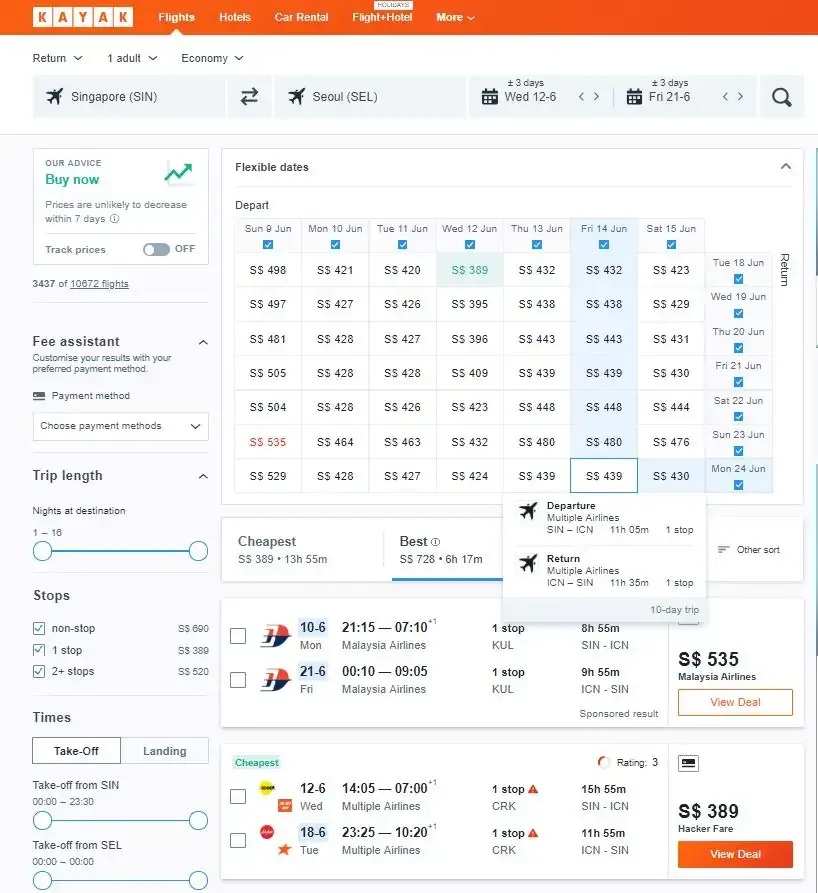Click the KAYAK logo
Screen dimensions: 818x893
[x=83, y=17]
